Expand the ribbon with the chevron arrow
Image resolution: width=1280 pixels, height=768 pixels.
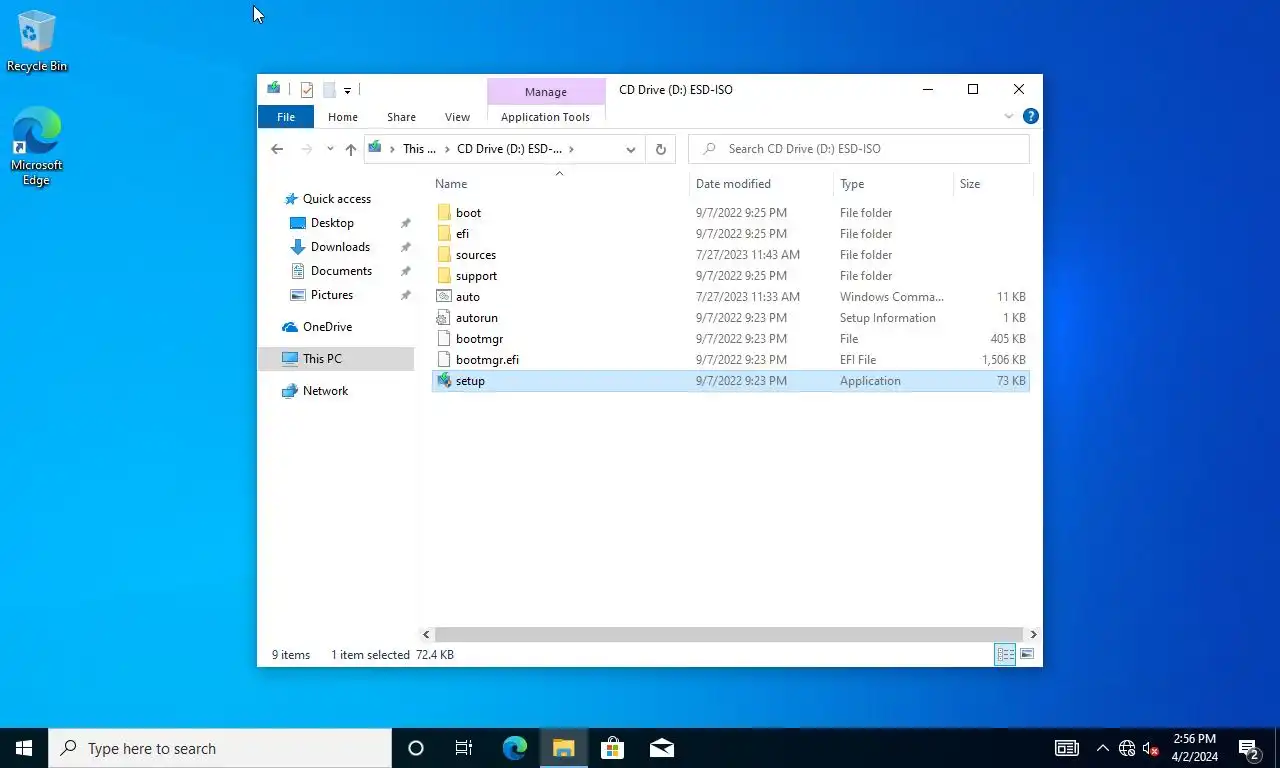pos(1009,117)
